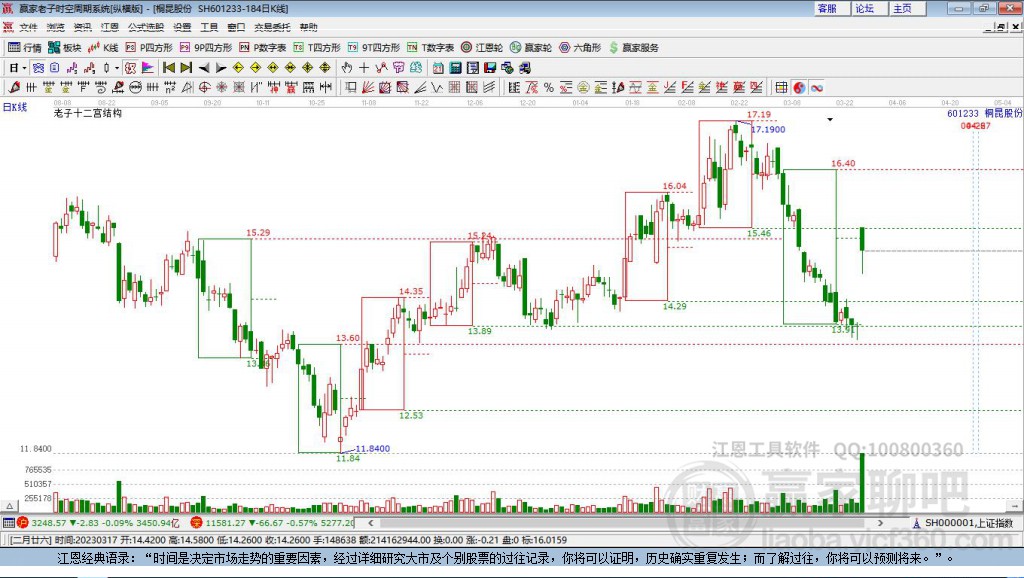This screenshot has width=1024, height=578.
Task: Click the 日K线 label
Action: click(x=15, y=107)
